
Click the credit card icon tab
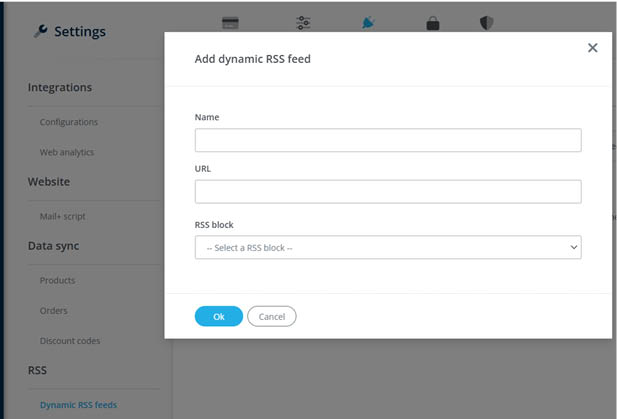[229, 22]
